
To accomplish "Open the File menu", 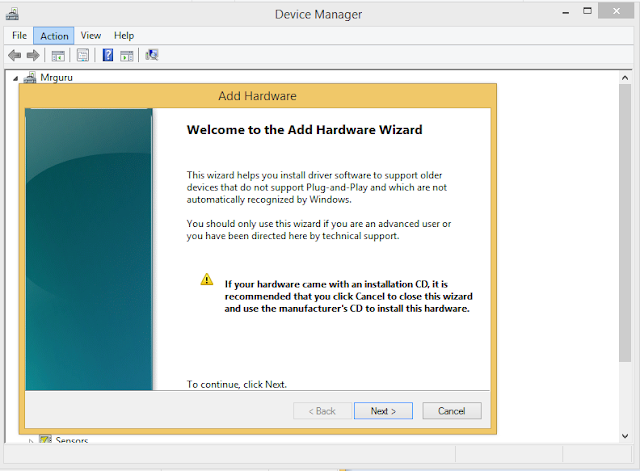I will 19,36.
